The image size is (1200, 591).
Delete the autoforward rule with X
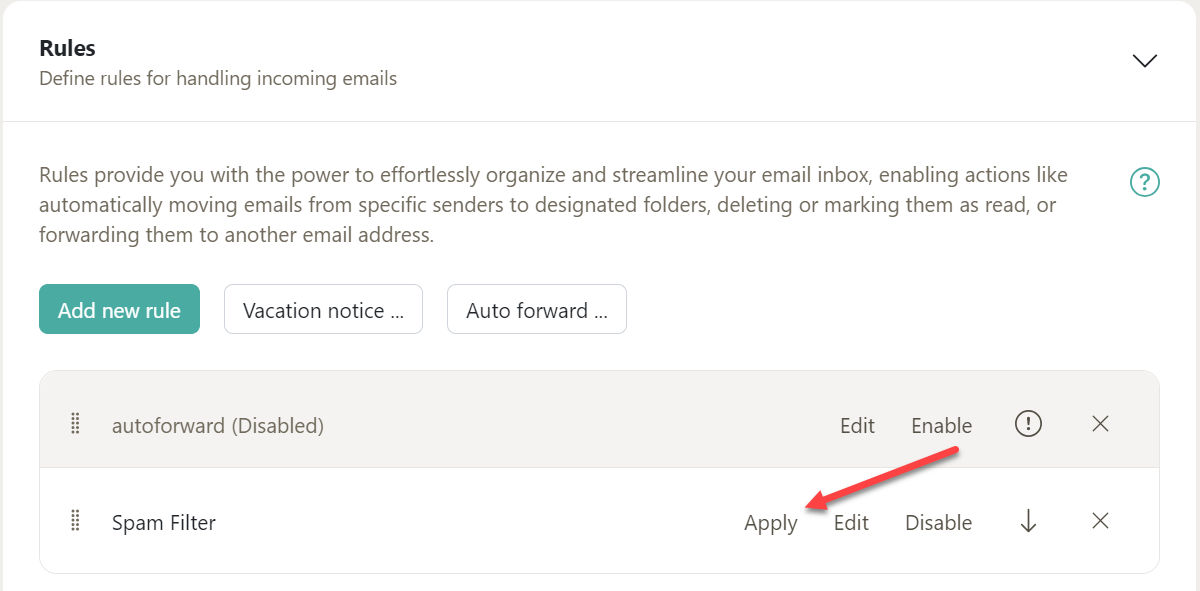1100,424
